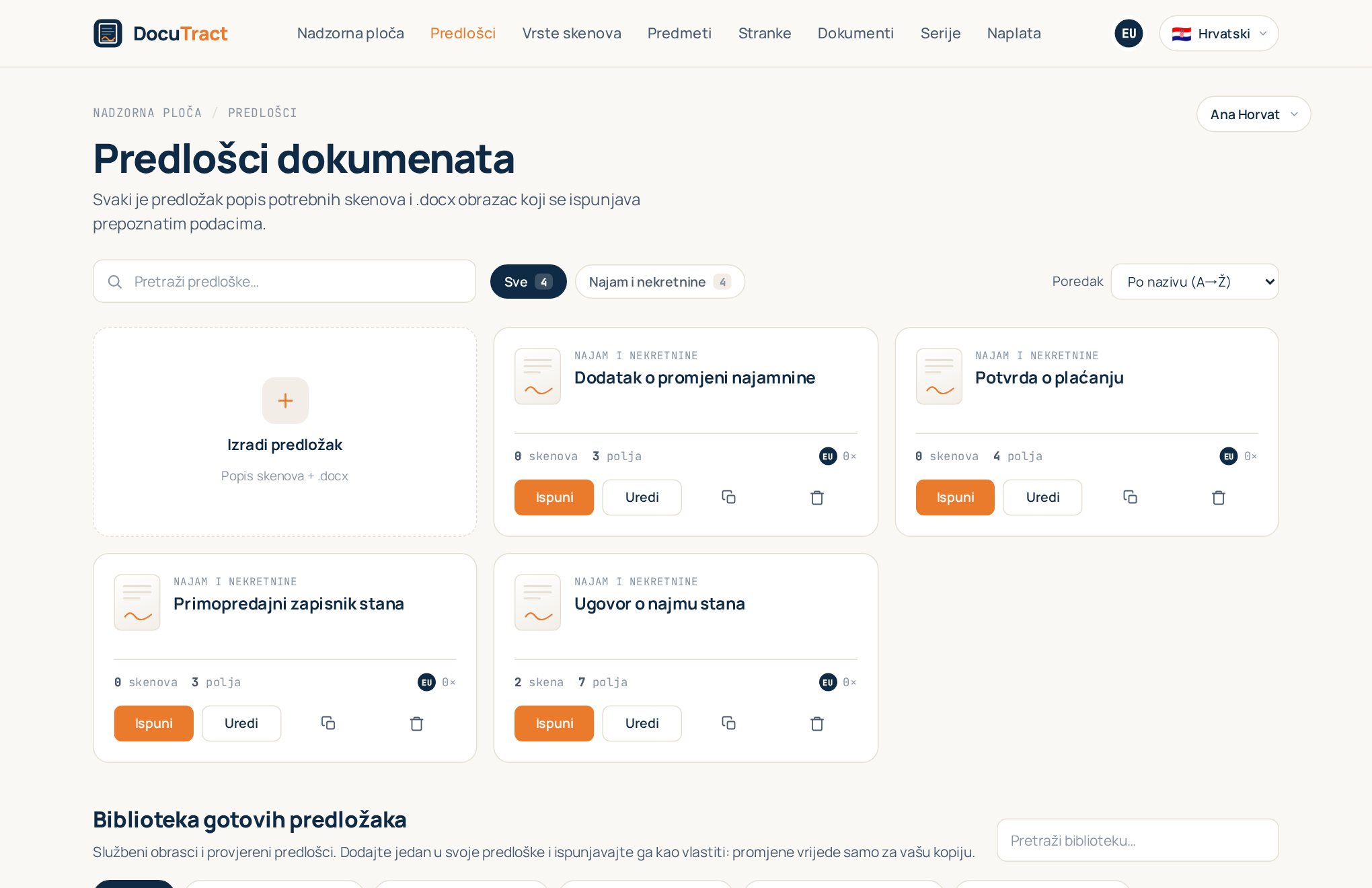Go to Nadzorna ploča in the navigation

pos(350,33)
